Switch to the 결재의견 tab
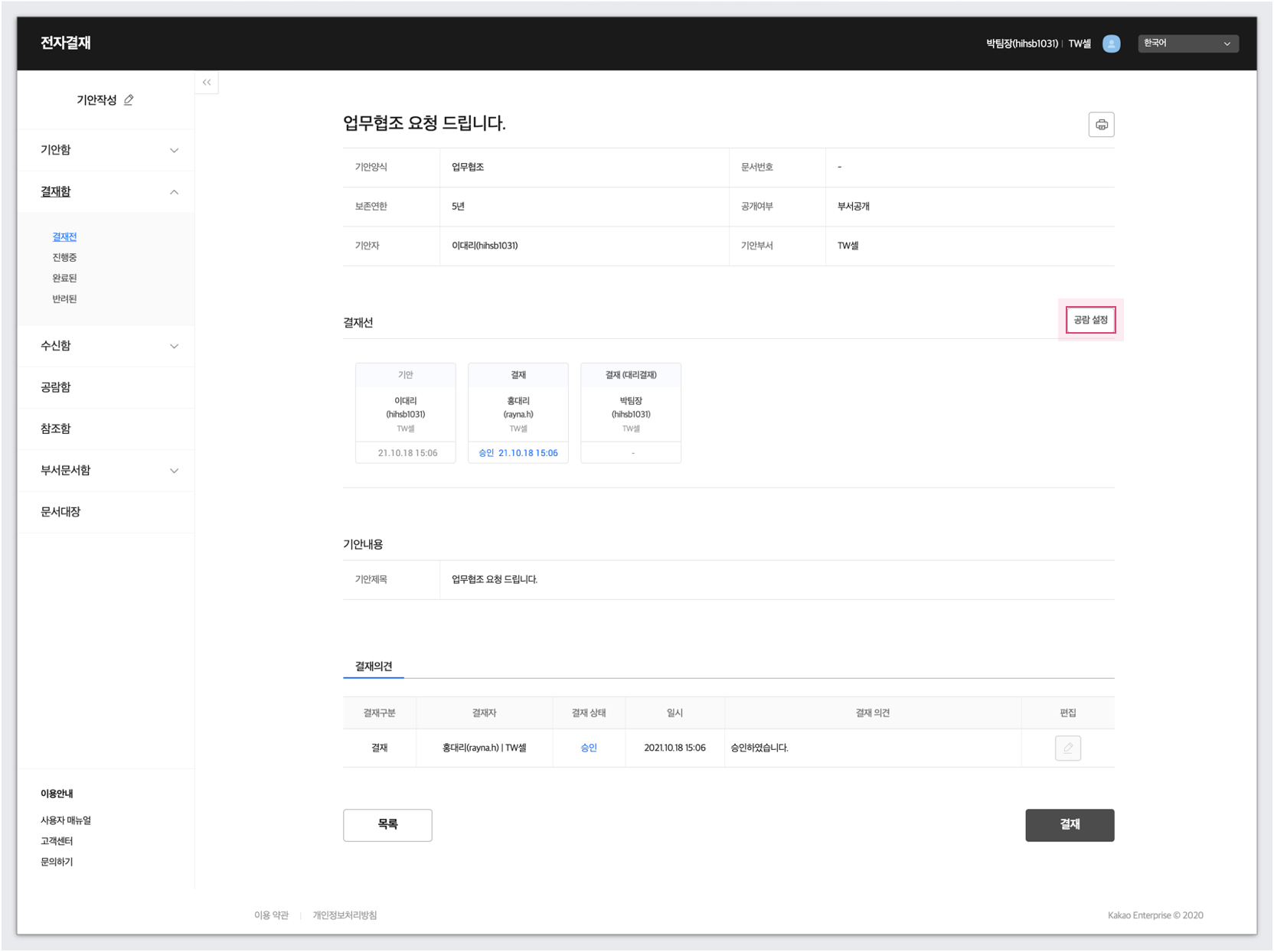Screen dimensions: 1274x952 click(x=374, y=667)
